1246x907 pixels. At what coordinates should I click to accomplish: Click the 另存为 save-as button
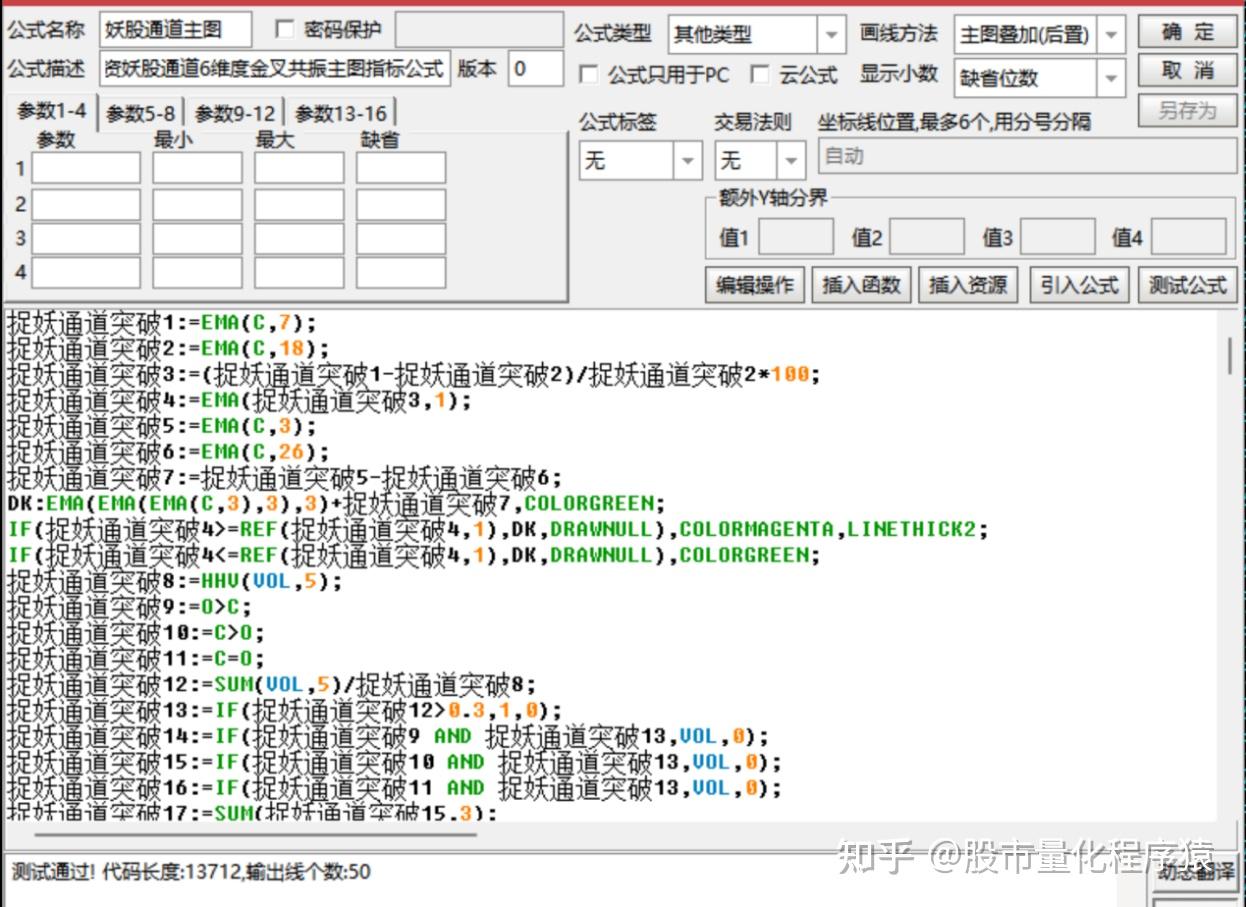pyautogui.click(x=1187, y=110)
